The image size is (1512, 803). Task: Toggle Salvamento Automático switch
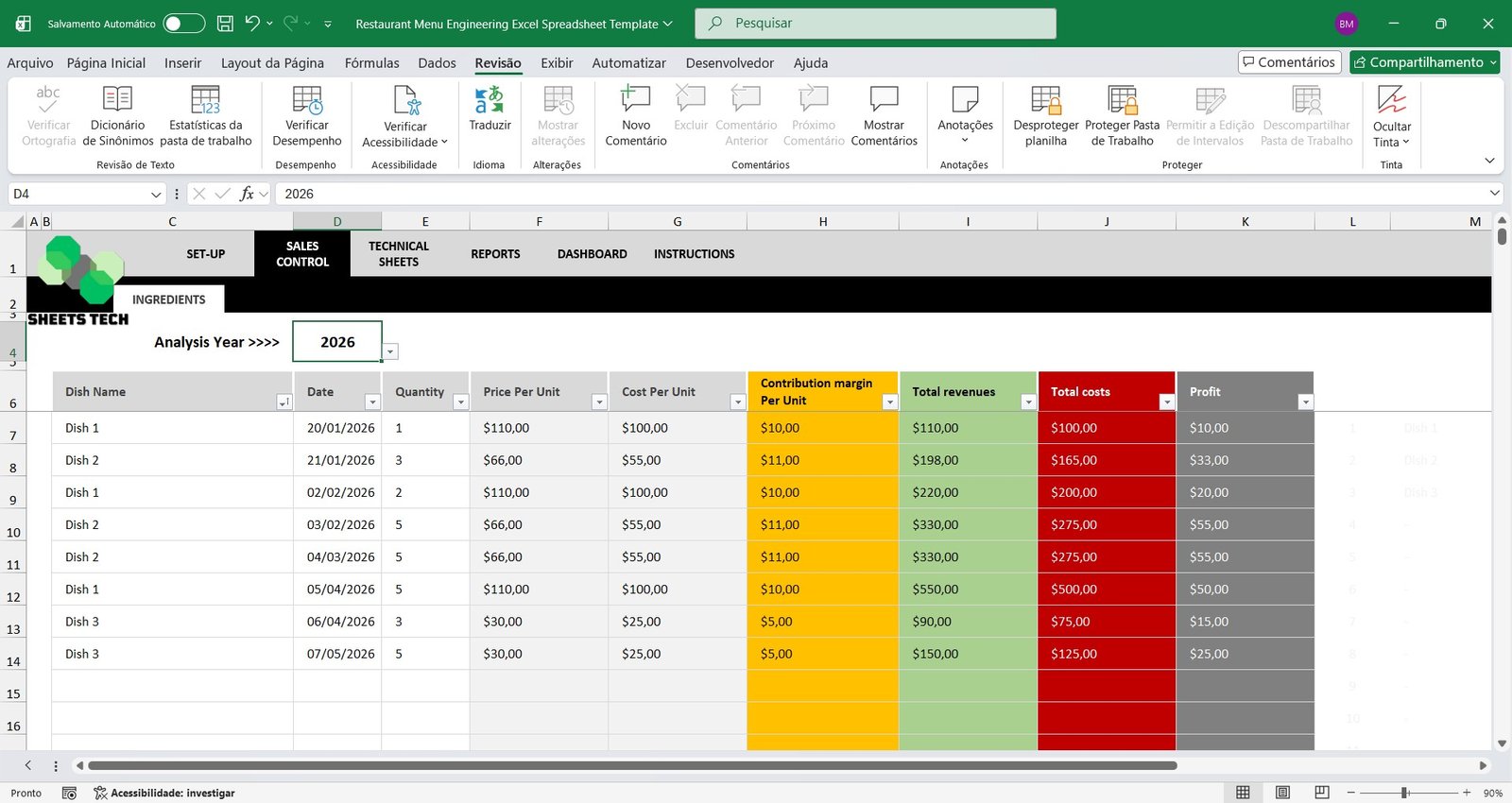[x=183, y=24]
